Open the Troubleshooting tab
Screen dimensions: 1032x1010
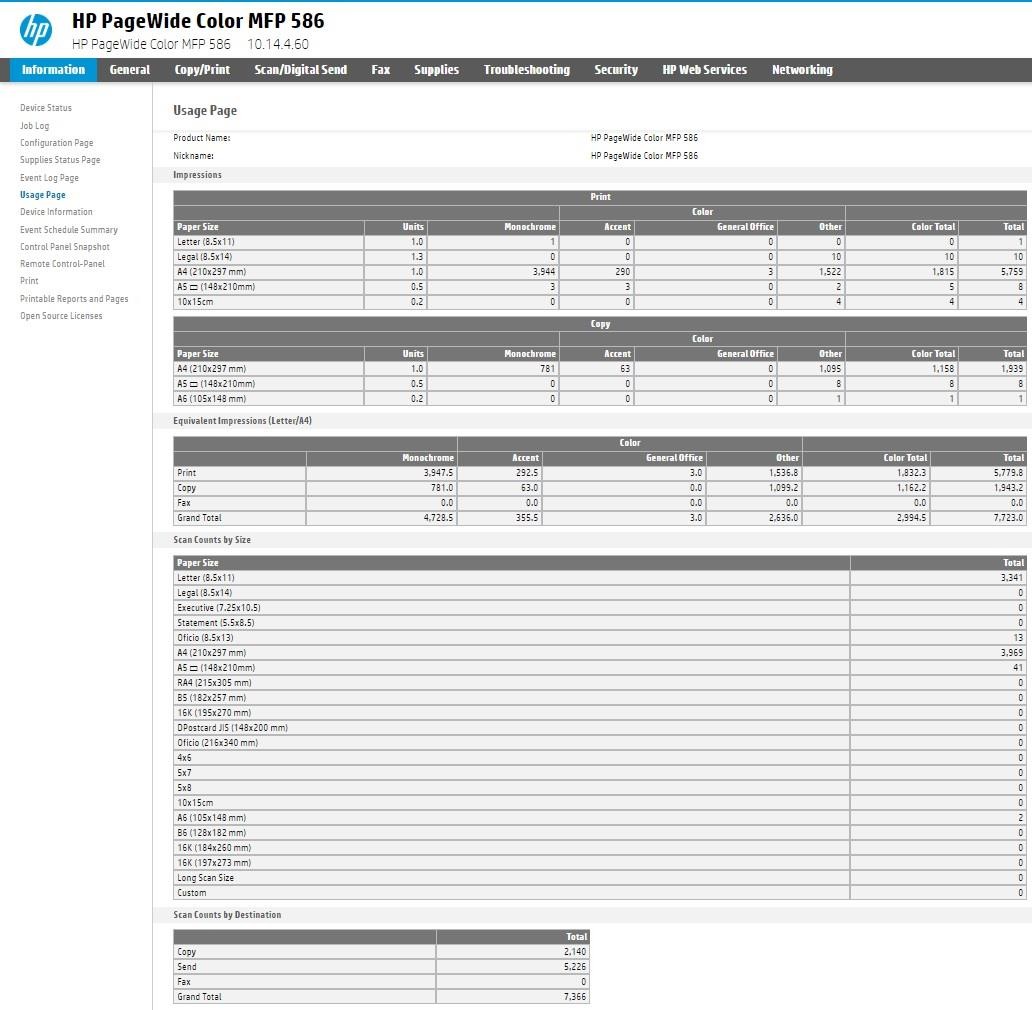click(x=526, y=70)
